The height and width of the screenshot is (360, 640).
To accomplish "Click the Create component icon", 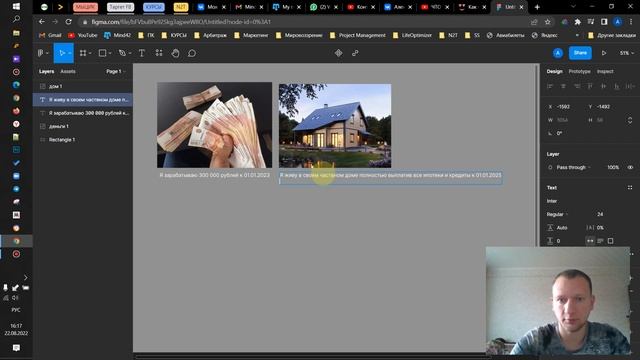I will pyautogui.click(x=338, y=53).
